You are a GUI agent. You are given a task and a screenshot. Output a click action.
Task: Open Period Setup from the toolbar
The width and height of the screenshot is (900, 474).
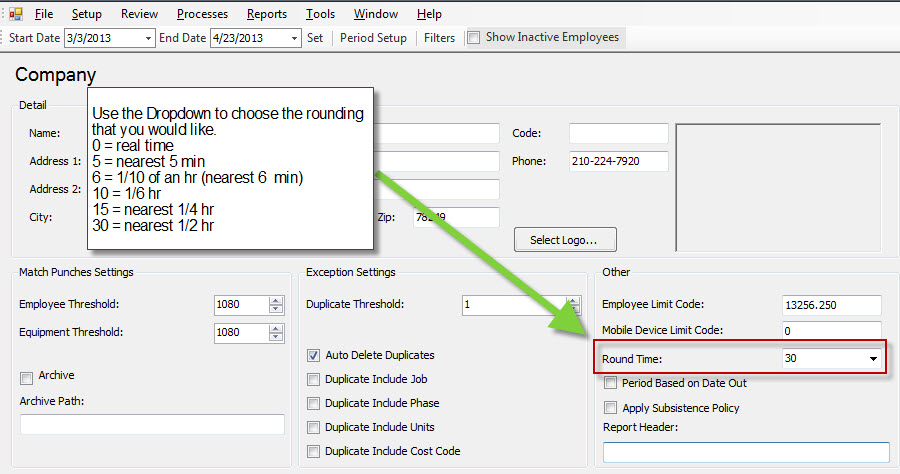[373, 38]
